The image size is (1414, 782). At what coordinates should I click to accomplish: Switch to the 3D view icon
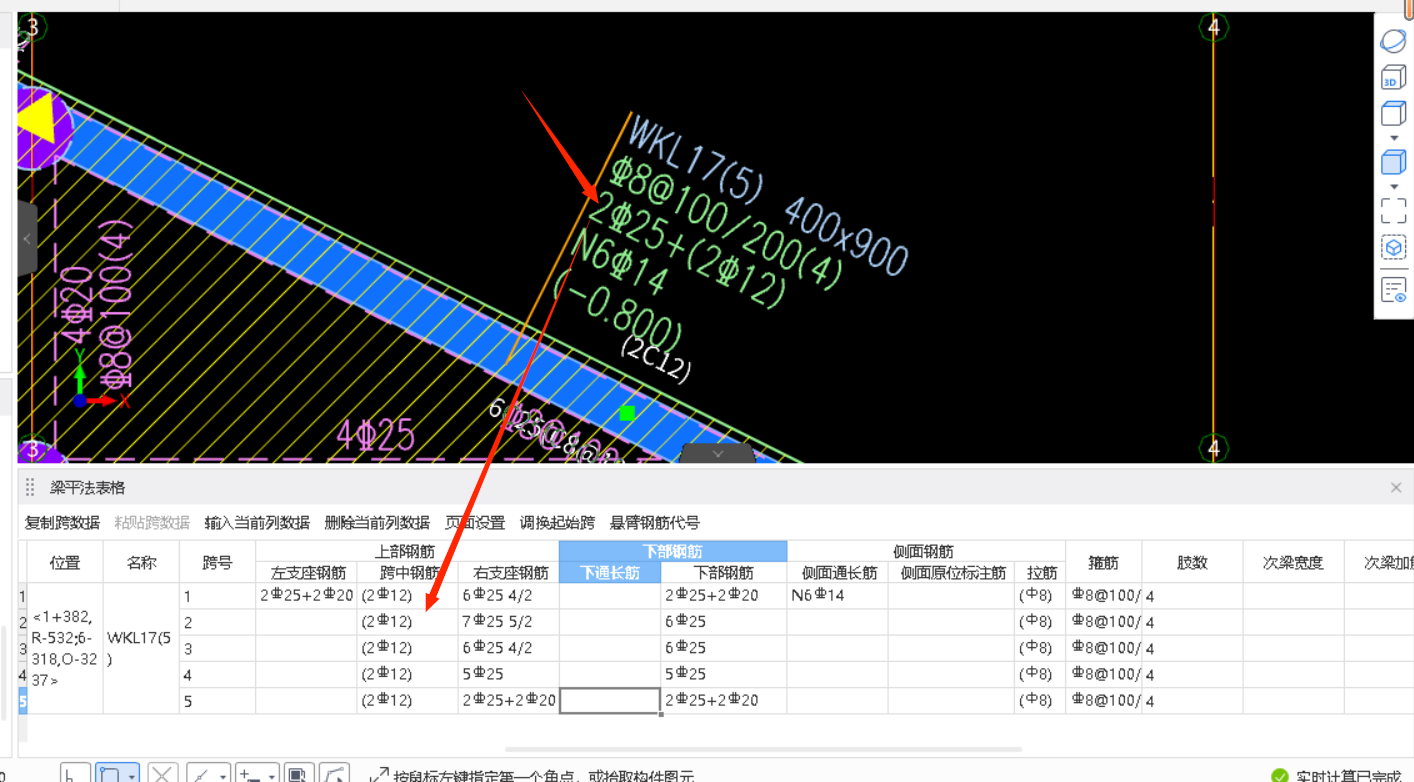pos(1393,78)
